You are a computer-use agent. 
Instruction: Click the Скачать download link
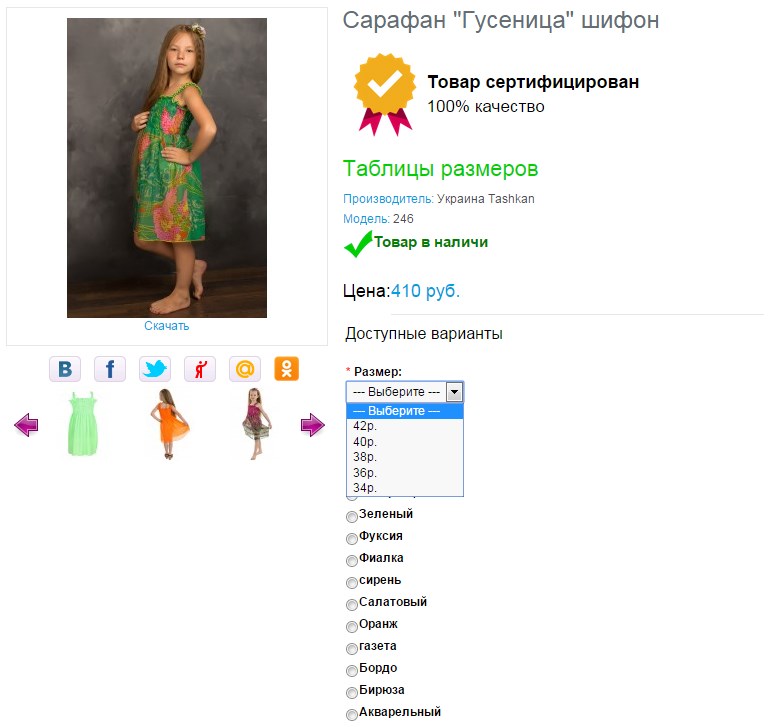click(167, 326)
